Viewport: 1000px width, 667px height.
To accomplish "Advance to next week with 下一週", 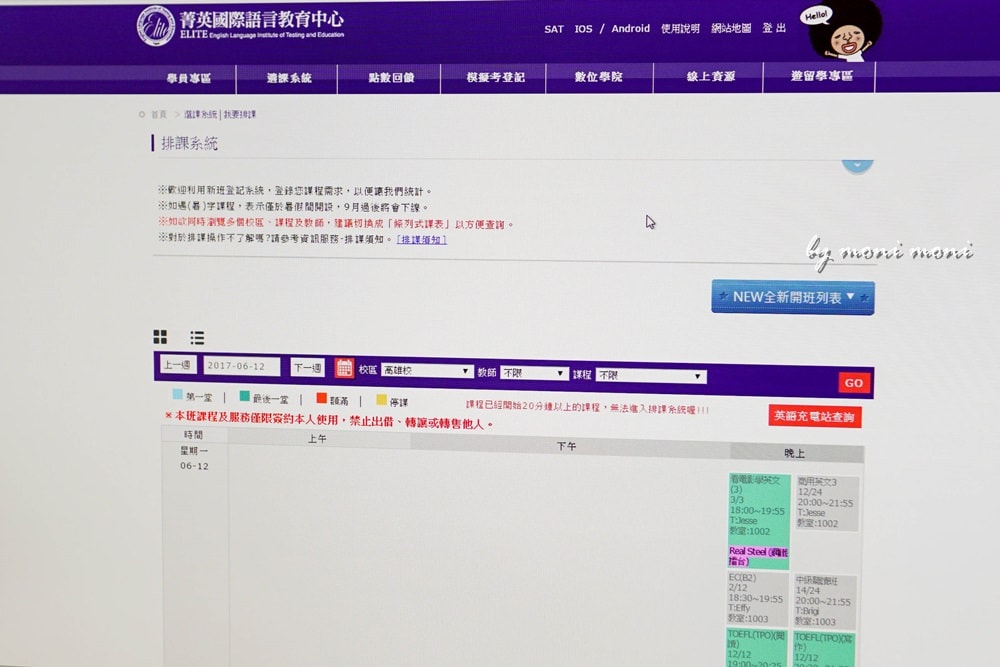I will pos(307,368).
